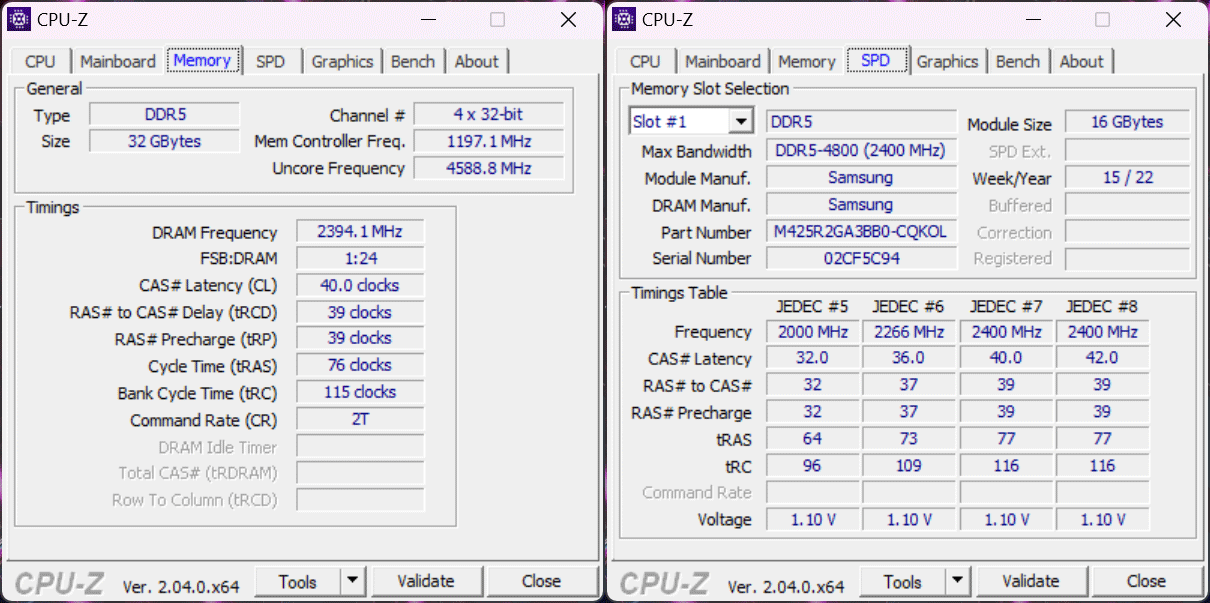The image size is (1210, 603).
Task: Minimize the right CPU-Z window
Action: pos(1032,19)
